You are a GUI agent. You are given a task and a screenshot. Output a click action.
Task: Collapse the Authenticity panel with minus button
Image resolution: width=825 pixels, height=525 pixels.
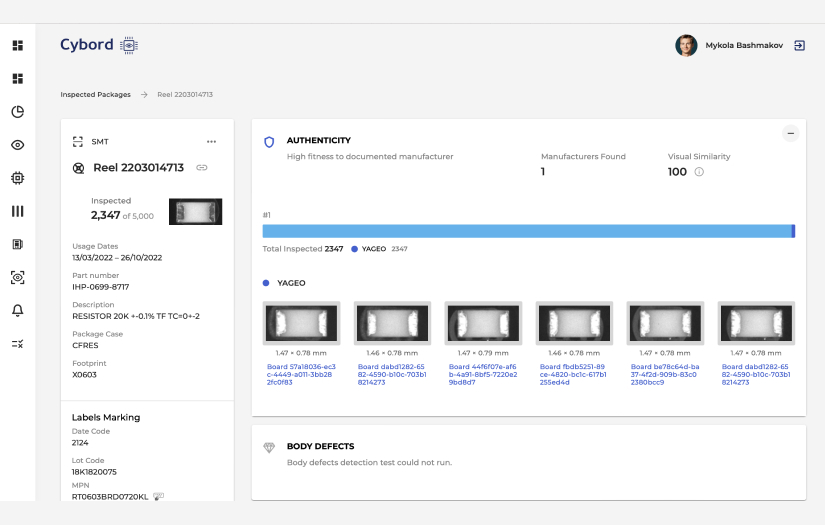click(790, 134)
